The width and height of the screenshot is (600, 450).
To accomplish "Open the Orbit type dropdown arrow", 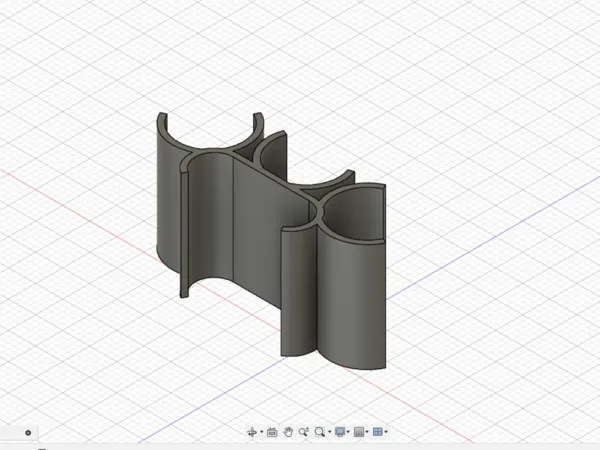I will point(261,432).
